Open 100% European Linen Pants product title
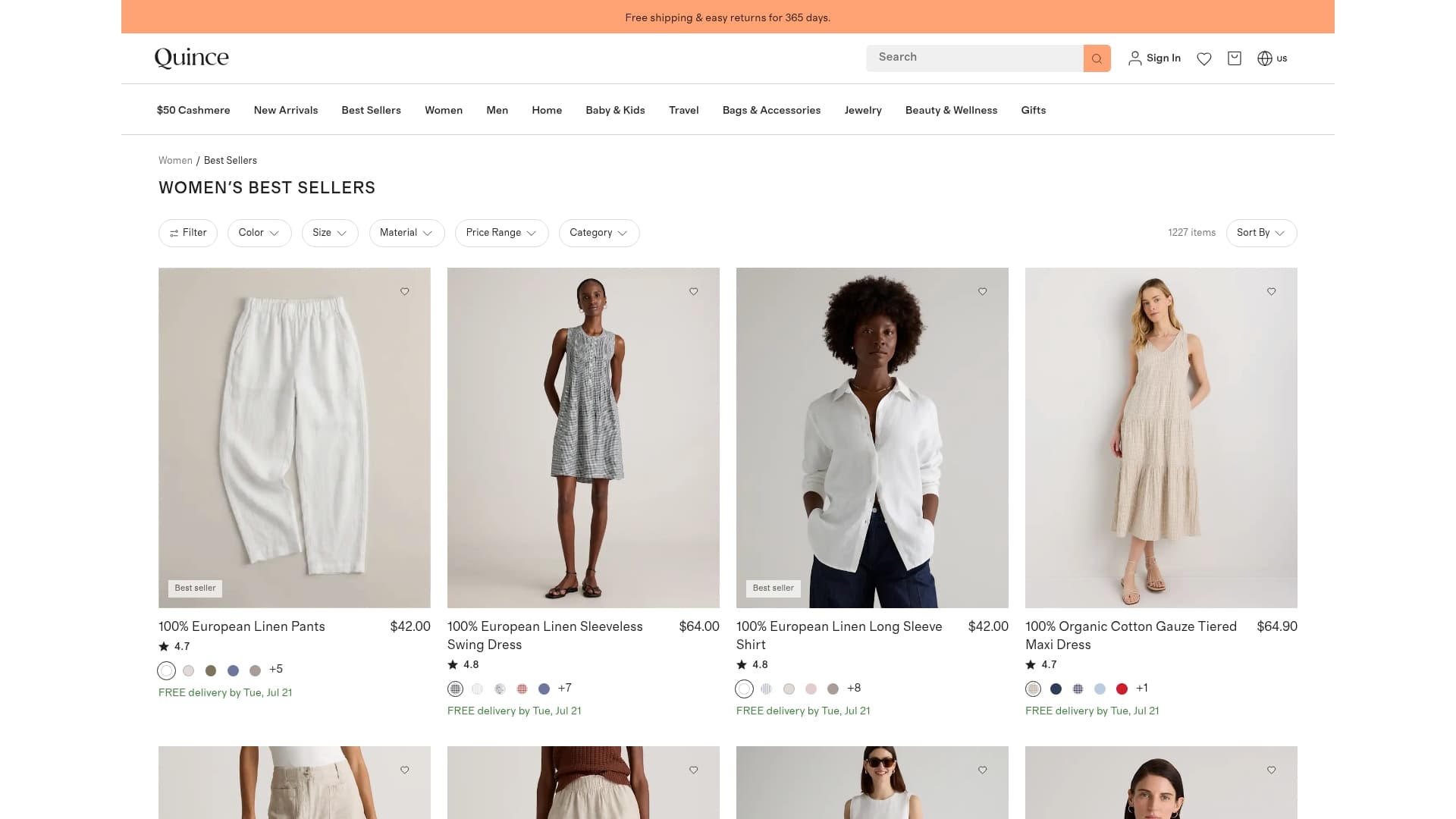1456x819 pixels. click(x=241, y=626)
